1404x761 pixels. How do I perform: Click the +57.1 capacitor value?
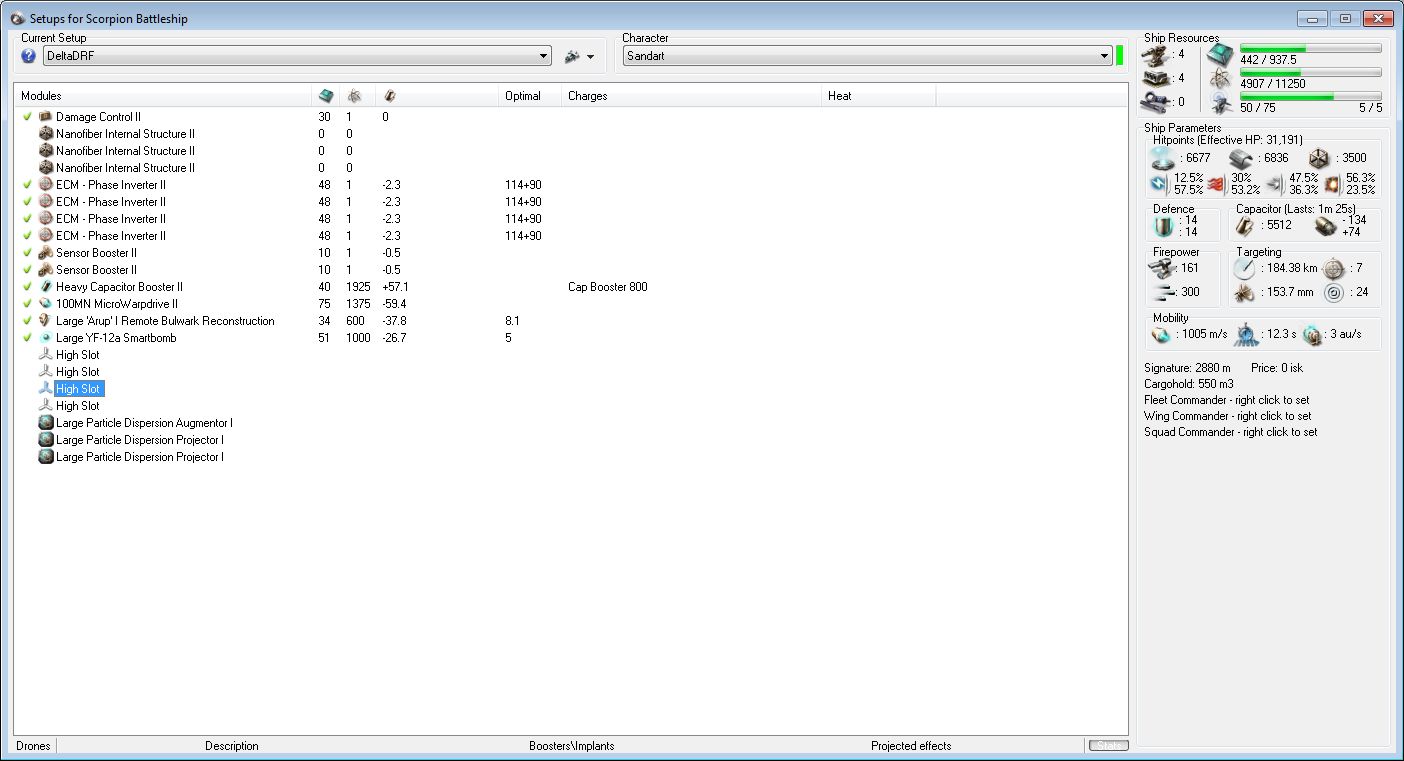395,287
